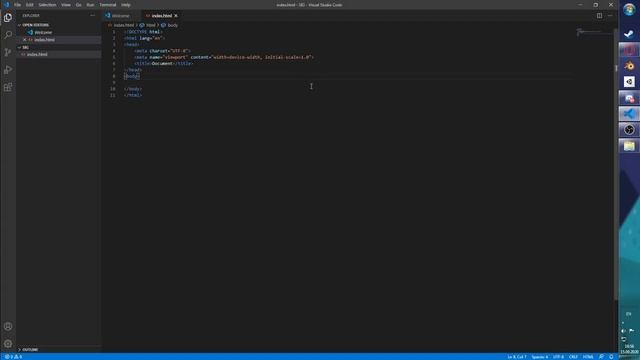Click errors and warnings count in status bar
The image size is (640, 360).
click(x=13, y=357)
